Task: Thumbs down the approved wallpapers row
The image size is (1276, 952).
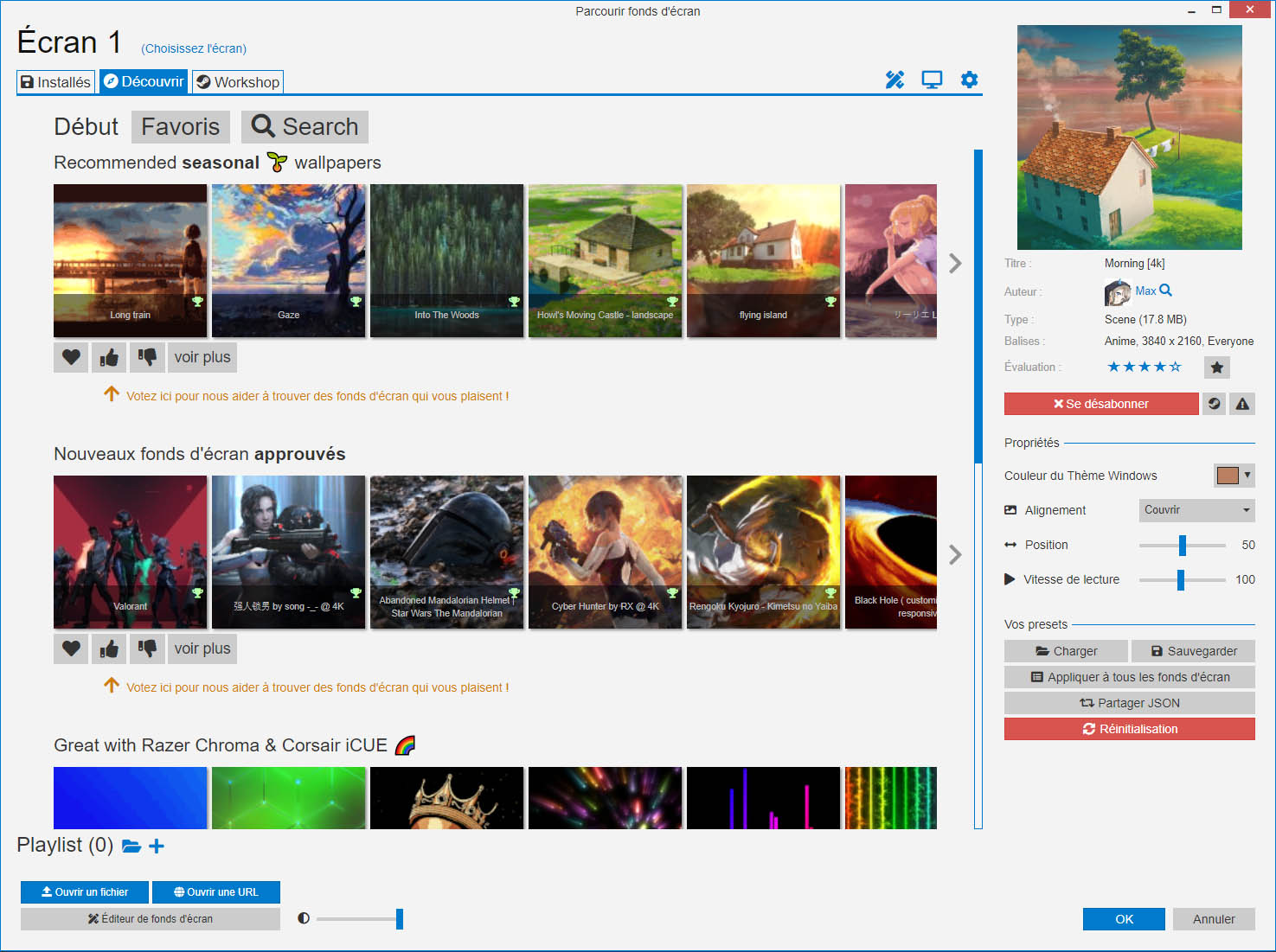Action: click(147, 649)
